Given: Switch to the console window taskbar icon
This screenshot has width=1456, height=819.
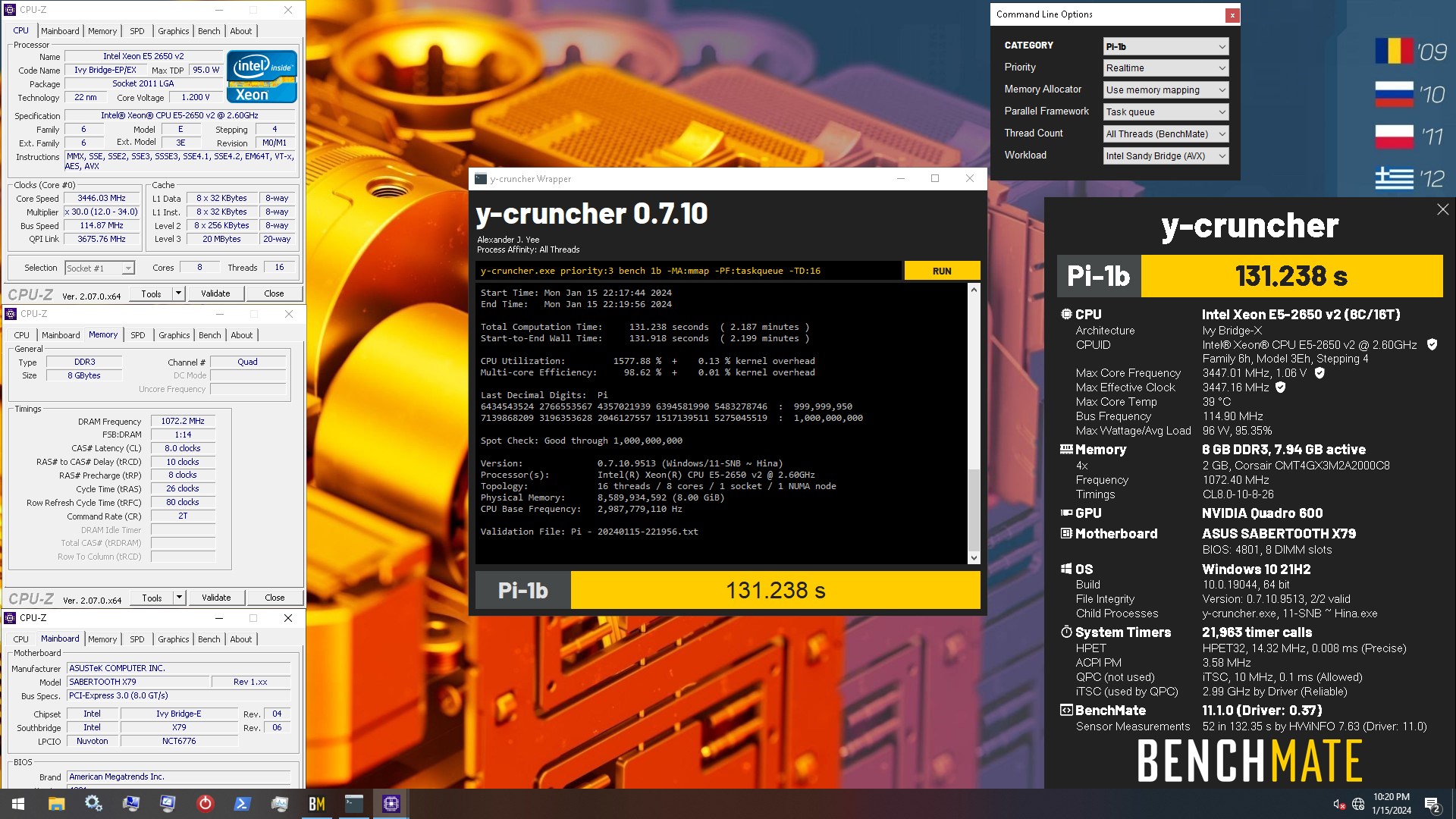Looking at the screenshot, I should (x=353, y=804).
